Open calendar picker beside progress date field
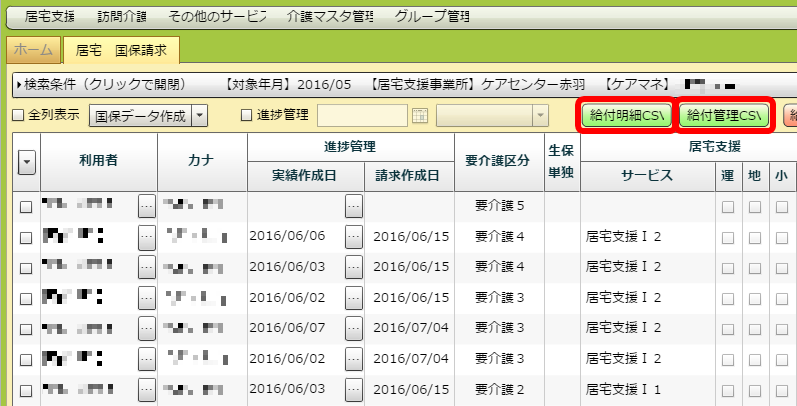The image size is (797, 406). tap(420, 116)
